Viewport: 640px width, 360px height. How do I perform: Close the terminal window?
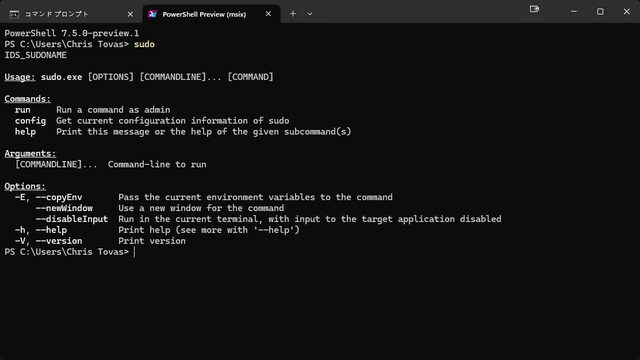pos(627,12)
